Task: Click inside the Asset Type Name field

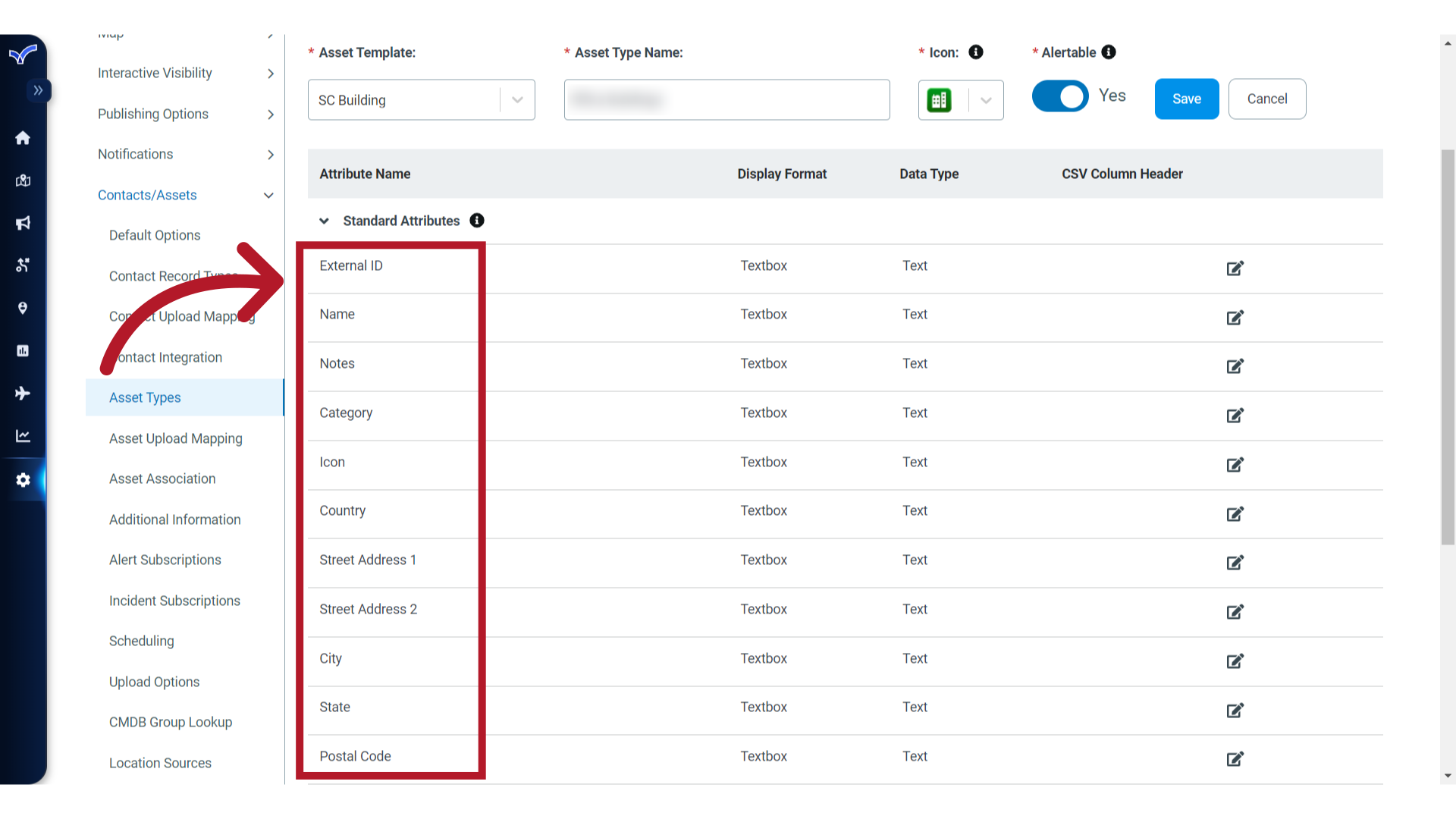Action: pos(726,99)
